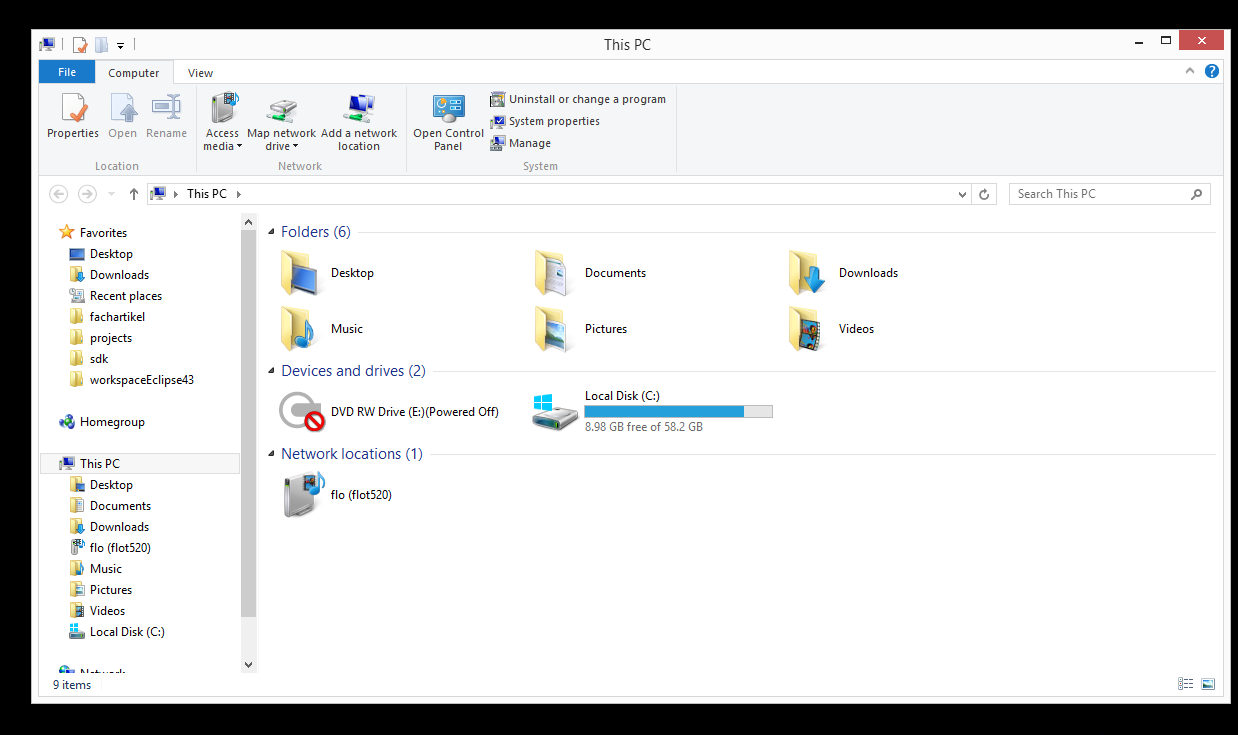Open the Desktop folder icon
The image size is (1238, 735).
[x=301, y=273]
